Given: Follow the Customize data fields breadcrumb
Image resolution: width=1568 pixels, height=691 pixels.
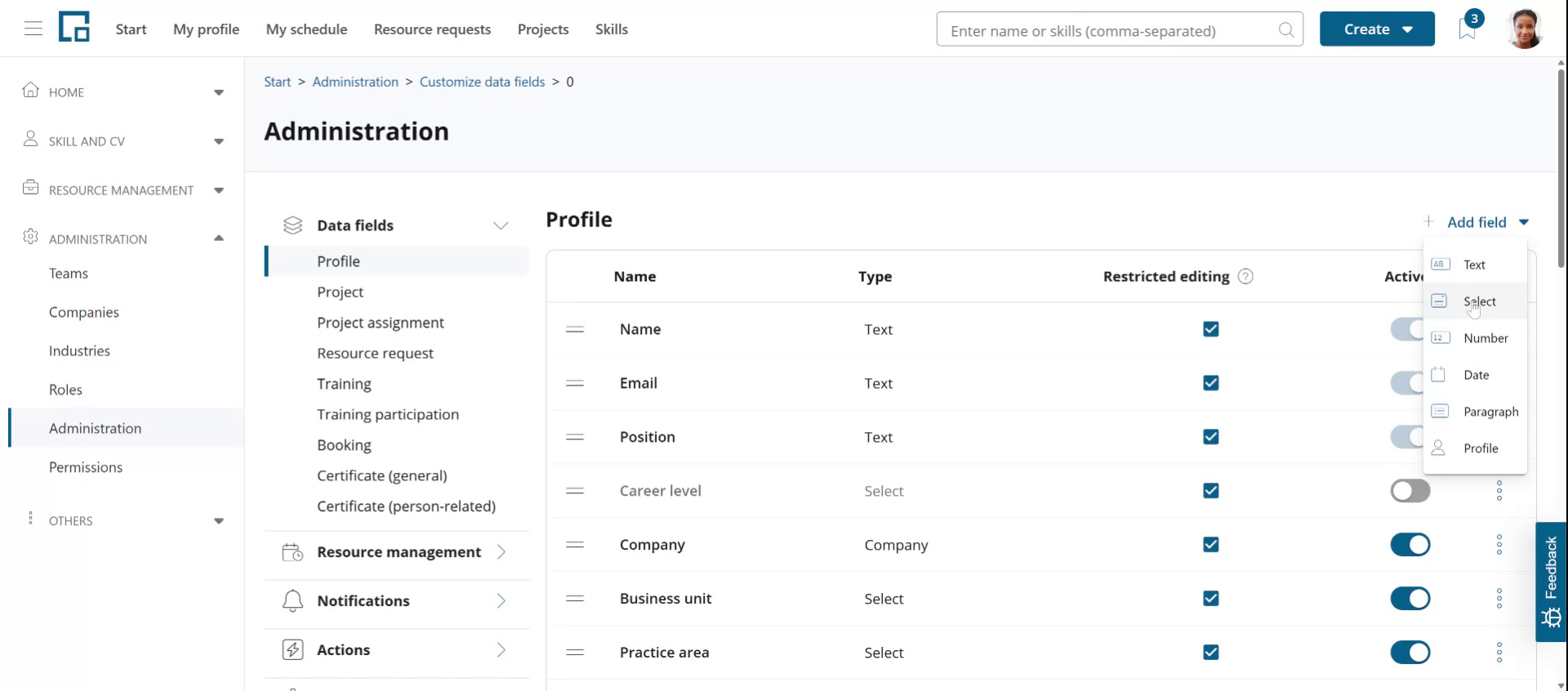Looking at the screenshot, I should [x=482, y=82].
